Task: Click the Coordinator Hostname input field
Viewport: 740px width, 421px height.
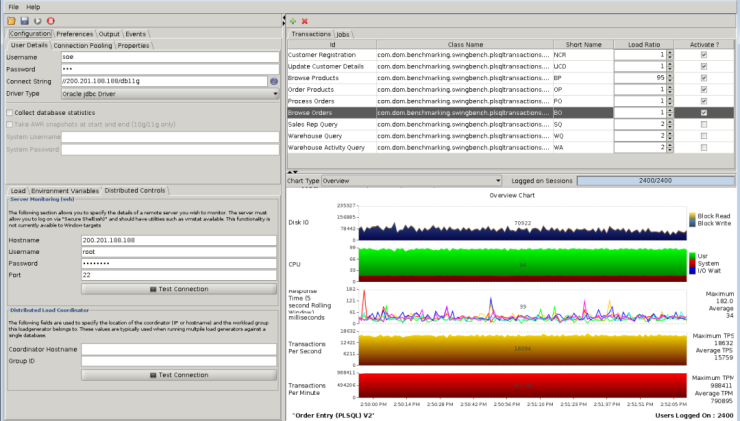Action: 178,348
